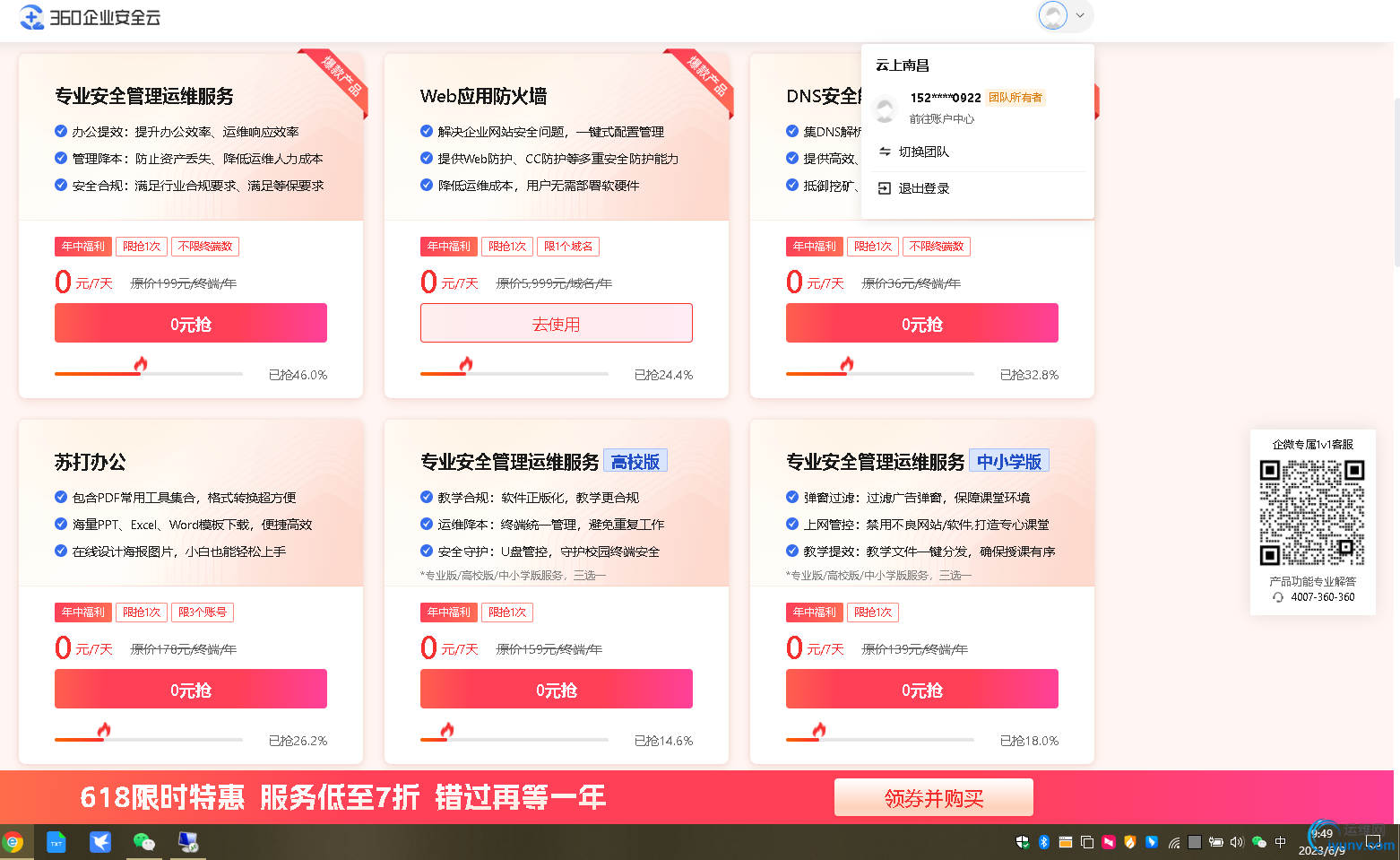
Task: Click the 企微专属1v1客服 QR code
Action: (1312, 513)
